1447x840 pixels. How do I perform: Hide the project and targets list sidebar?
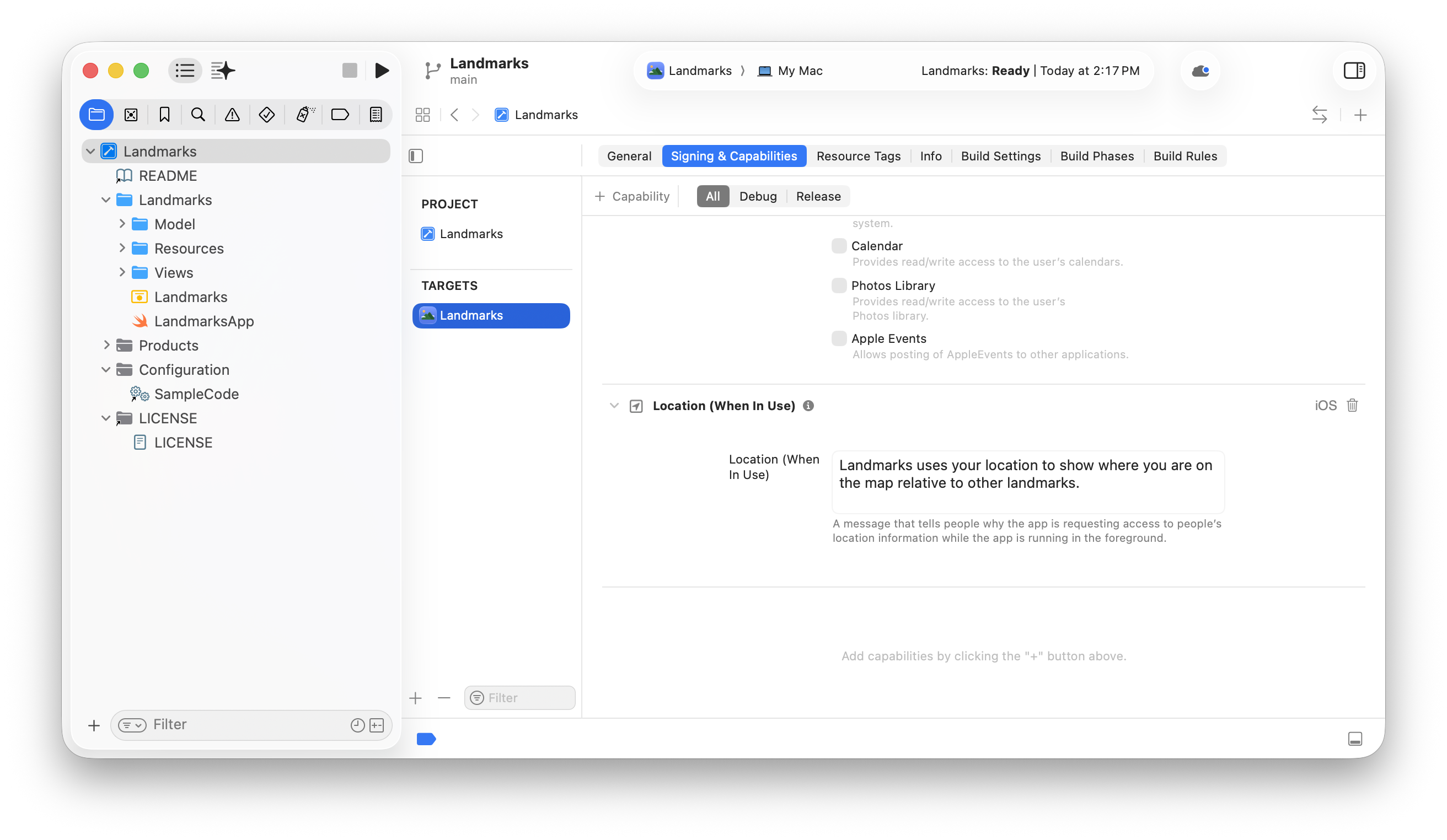point(416,156)
